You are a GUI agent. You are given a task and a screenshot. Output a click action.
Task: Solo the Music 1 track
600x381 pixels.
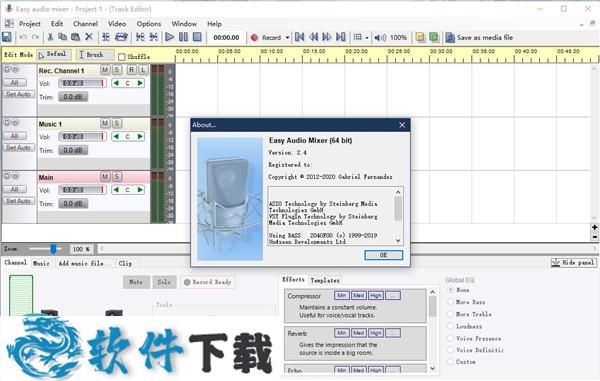117,123
